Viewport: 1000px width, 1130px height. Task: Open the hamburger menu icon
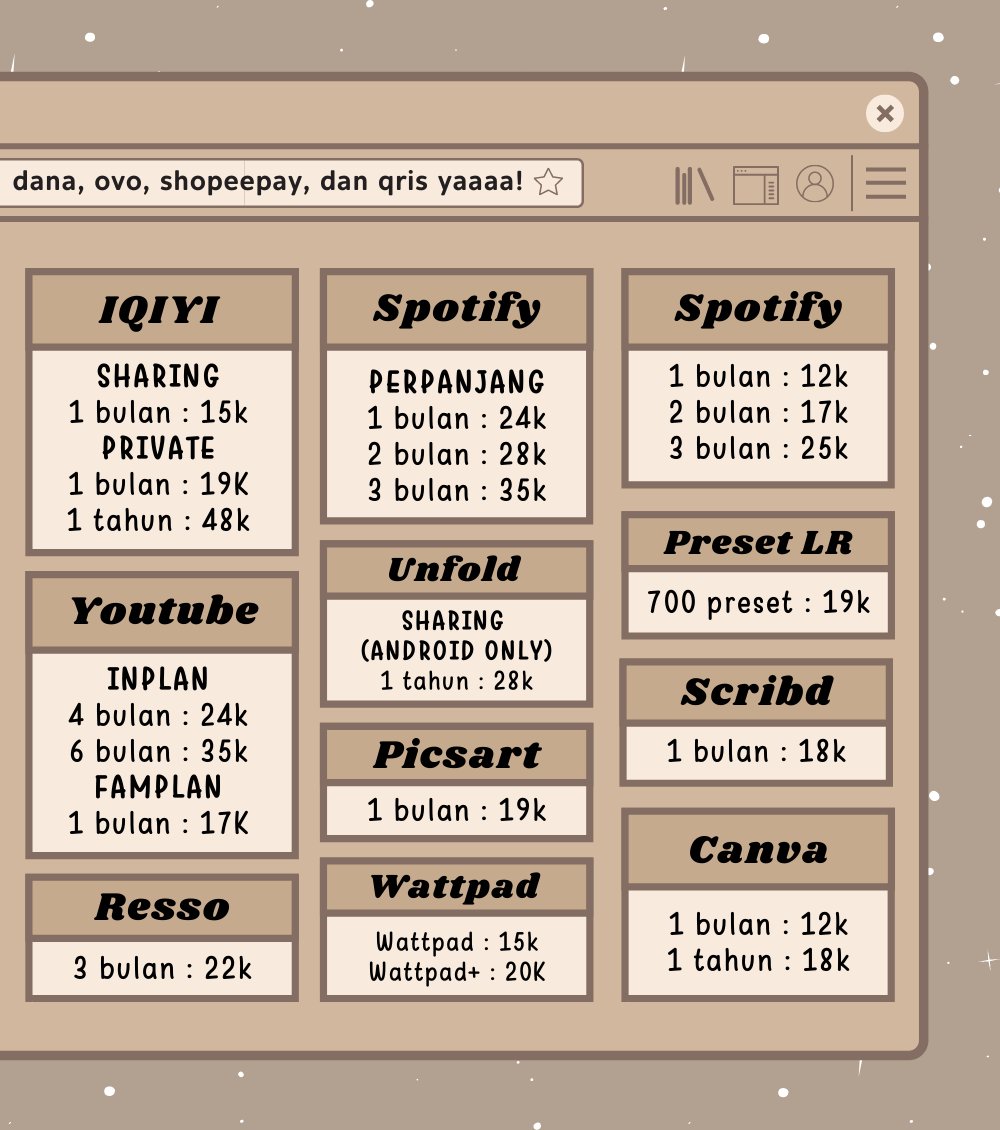(885, 183)
